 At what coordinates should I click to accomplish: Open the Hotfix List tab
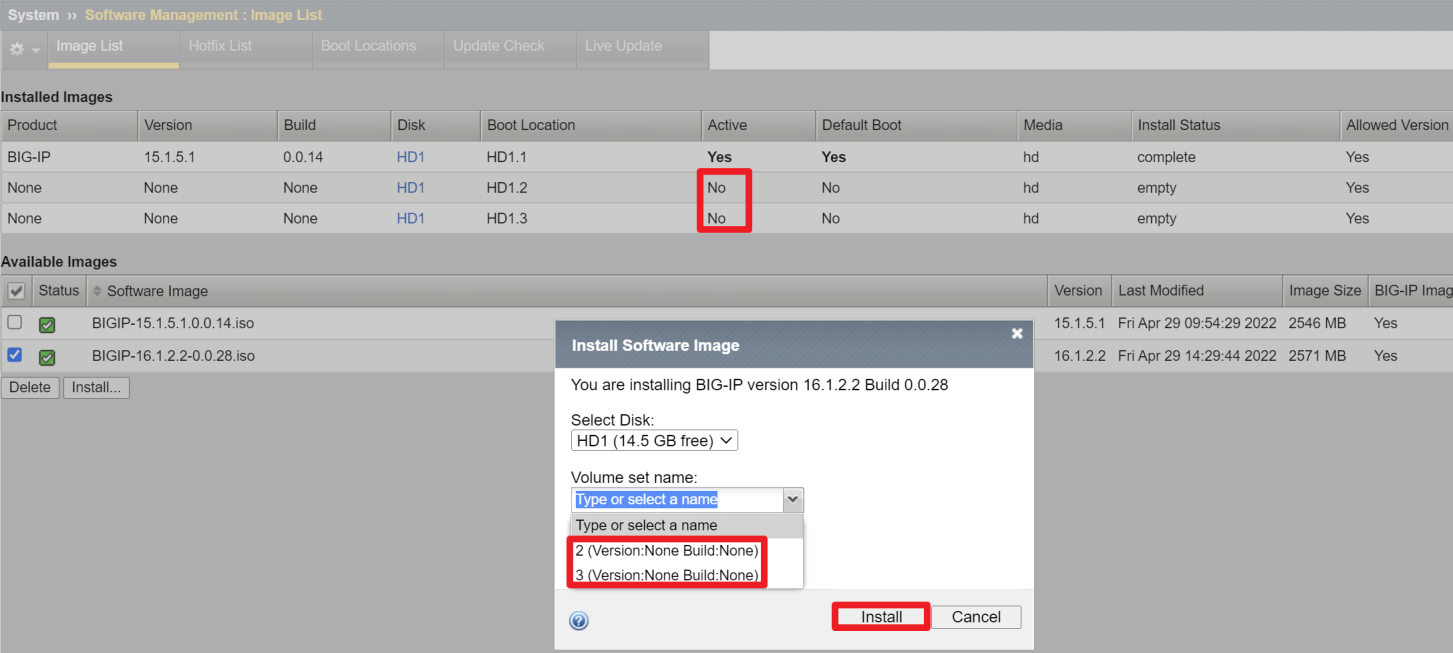[246, 47]
